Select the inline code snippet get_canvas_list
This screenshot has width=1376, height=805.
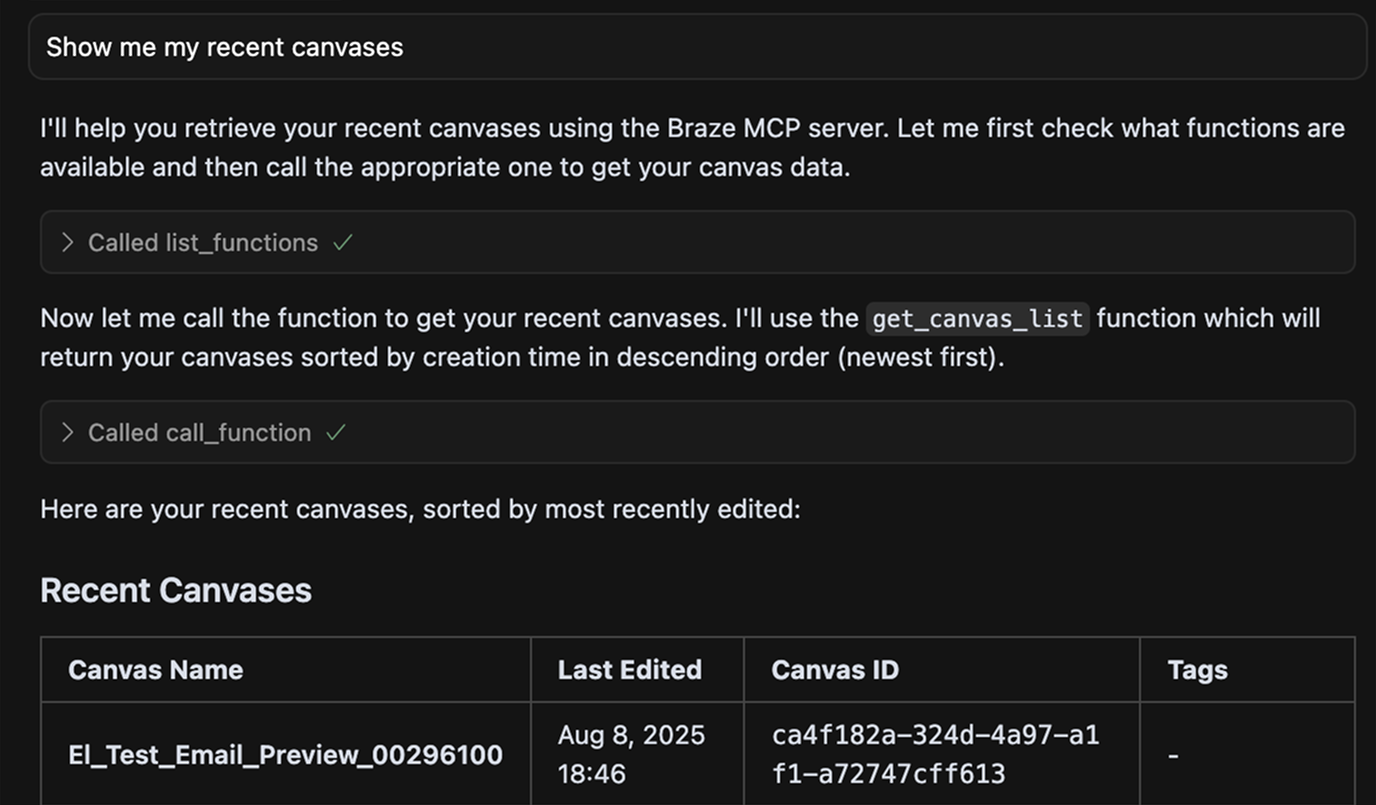coord(976,317)
